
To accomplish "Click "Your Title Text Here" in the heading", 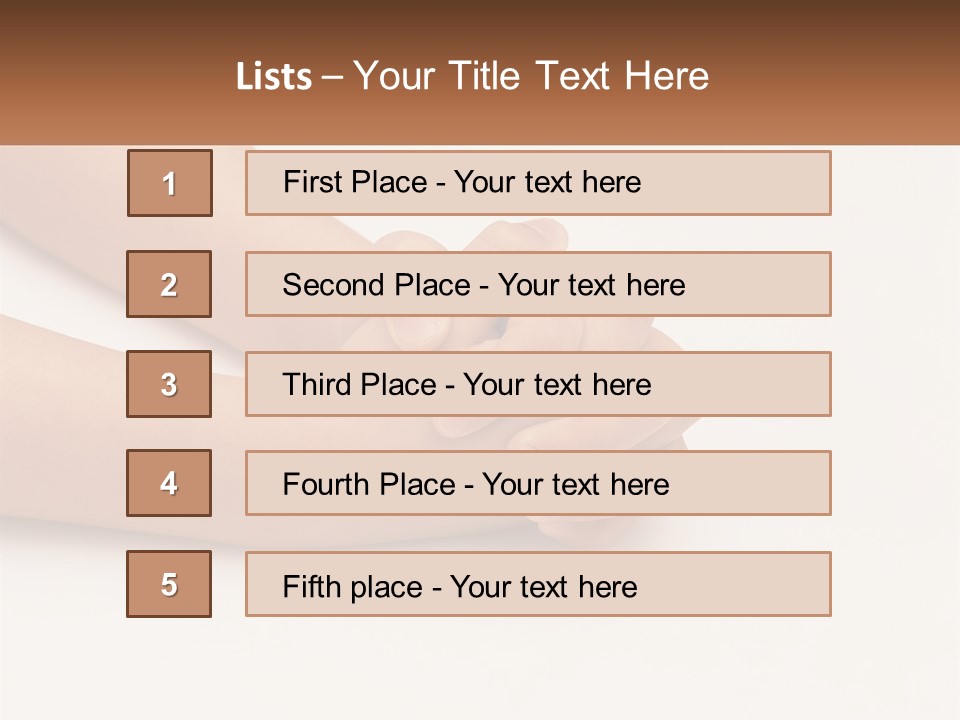I will (531, 77).
